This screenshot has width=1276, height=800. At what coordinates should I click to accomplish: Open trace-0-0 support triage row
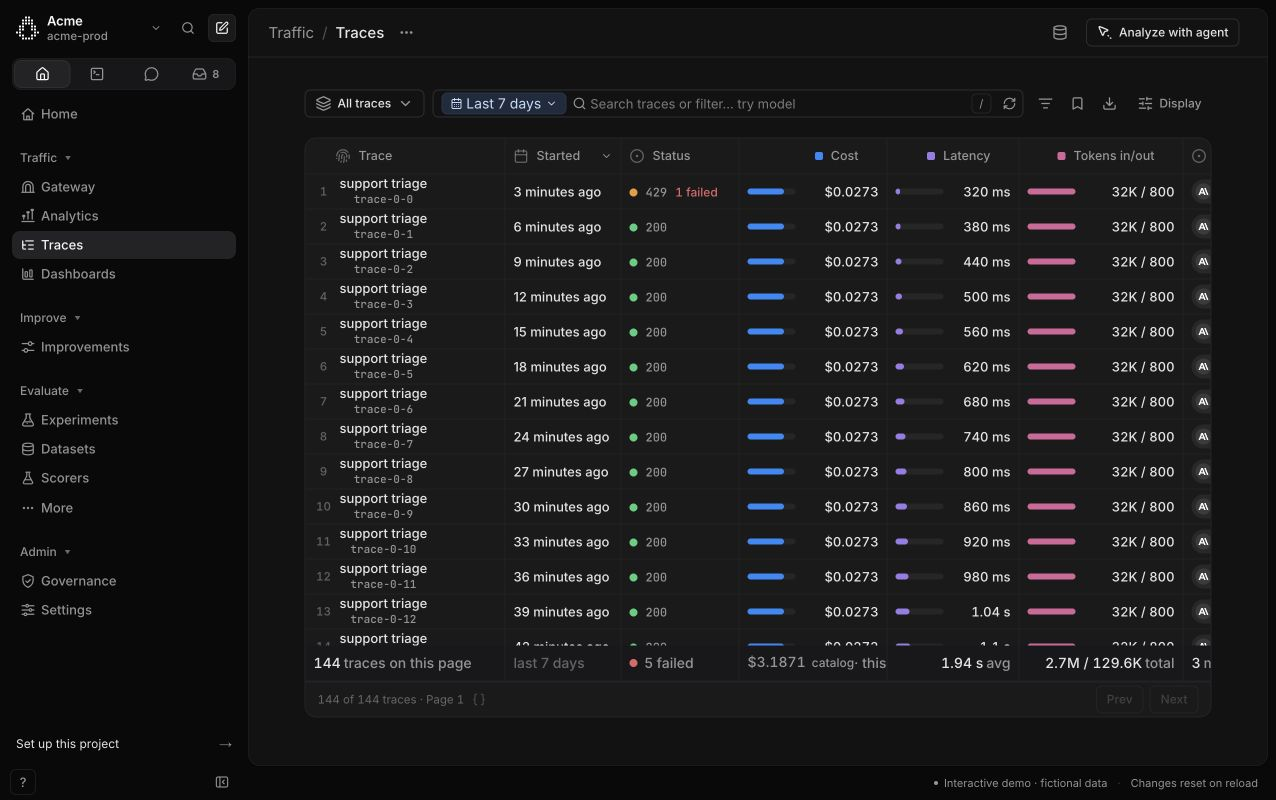point(758,192)
